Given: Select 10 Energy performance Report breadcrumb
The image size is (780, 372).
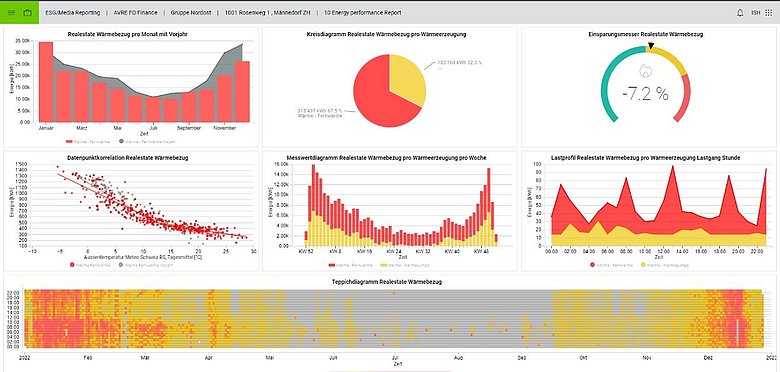Looking at the screenshot, I should tap(362, 13).
